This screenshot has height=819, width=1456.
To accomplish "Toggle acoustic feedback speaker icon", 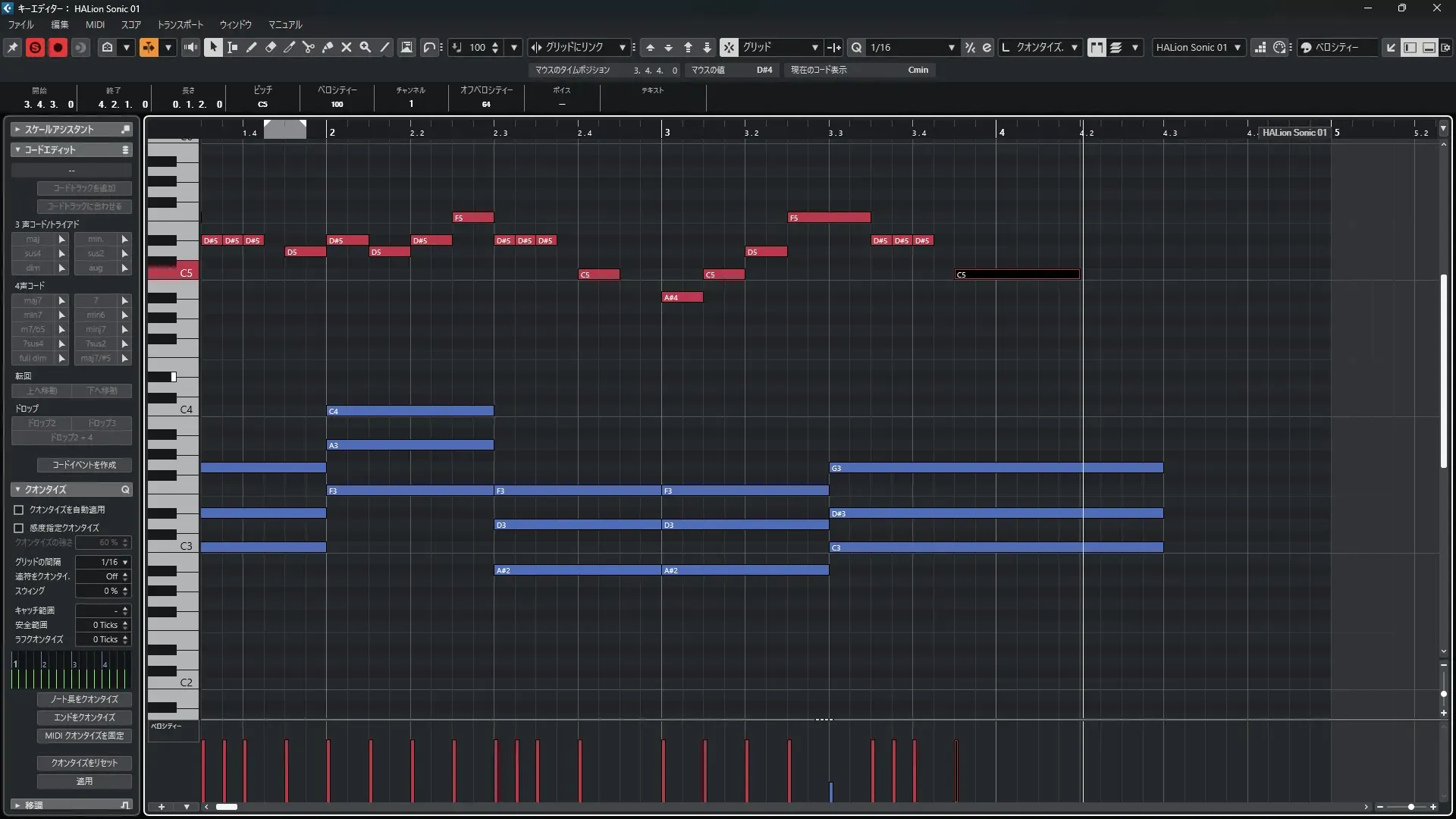I will (190, 47).
